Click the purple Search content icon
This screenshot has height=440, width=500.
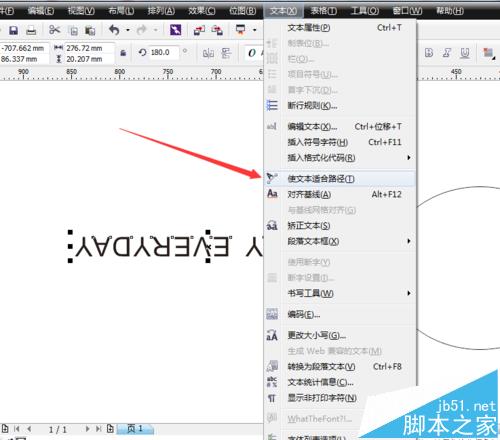[x=175, y=30]
